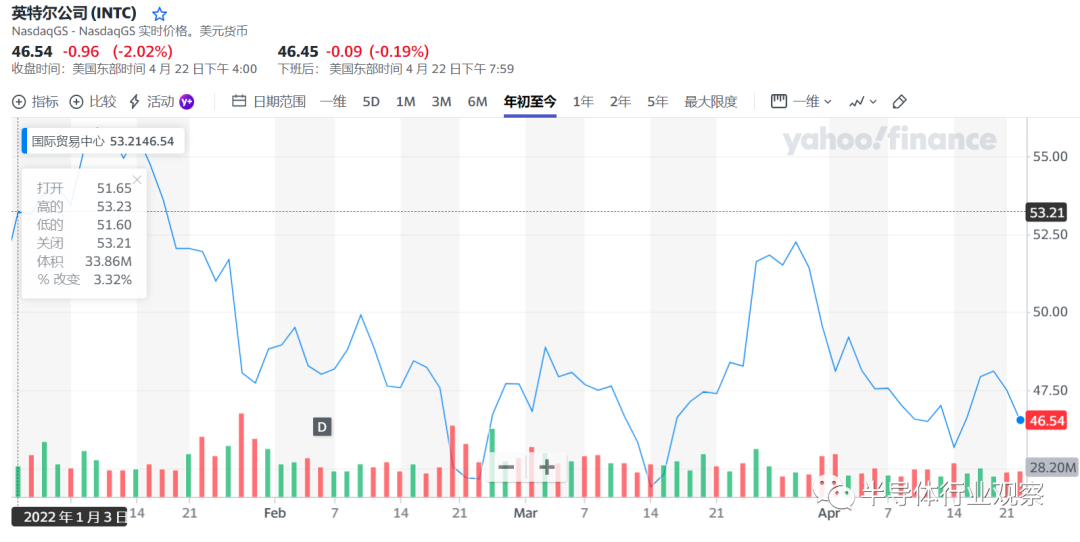Click the 28.20M volume label
This screenshot has width=1080, height=542.
click(x=1051, y=468)
